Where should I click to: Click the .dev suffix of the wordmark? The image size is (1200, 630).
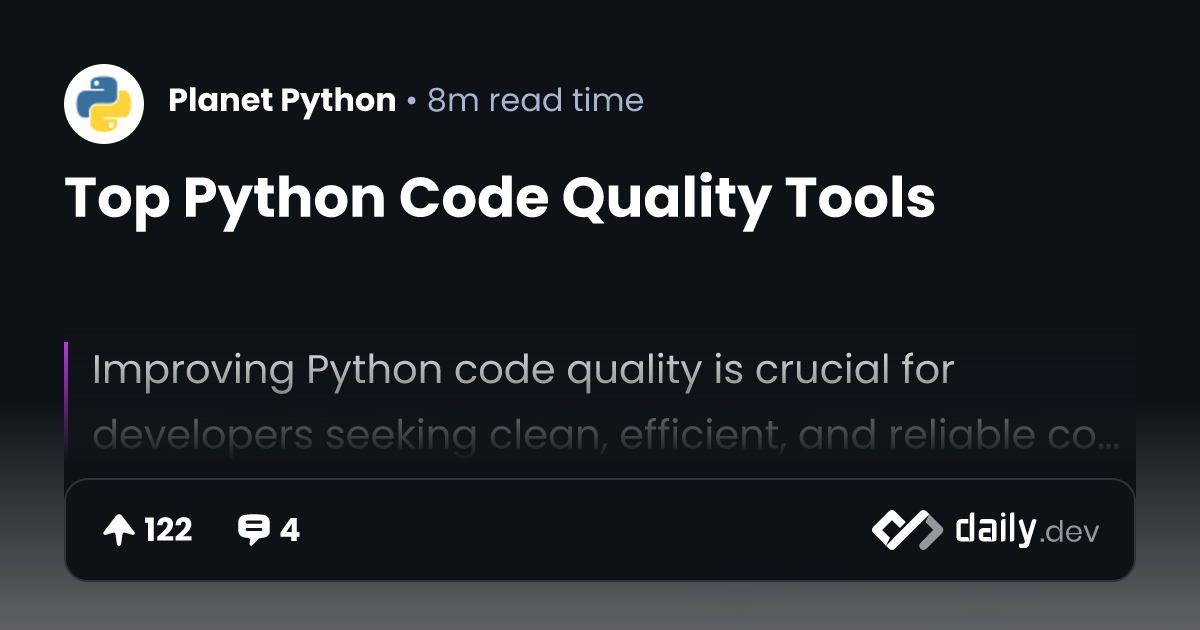(x=1069, y=533)
